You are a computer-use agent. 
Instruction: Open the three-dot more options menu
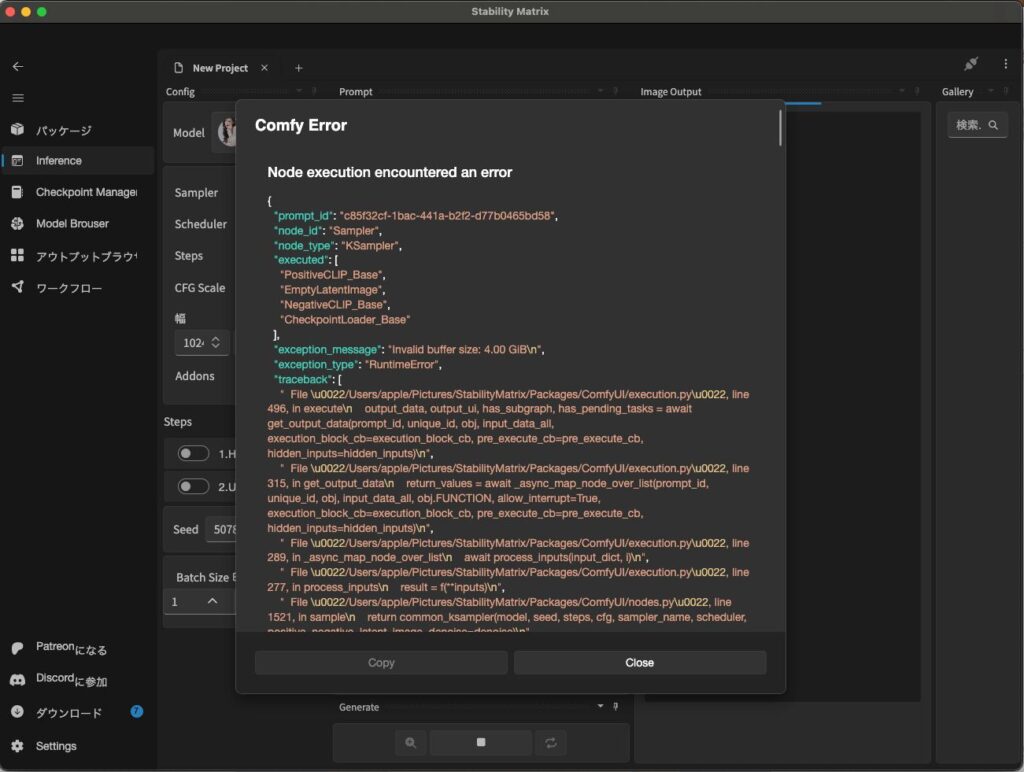[x=1006, y=64]
